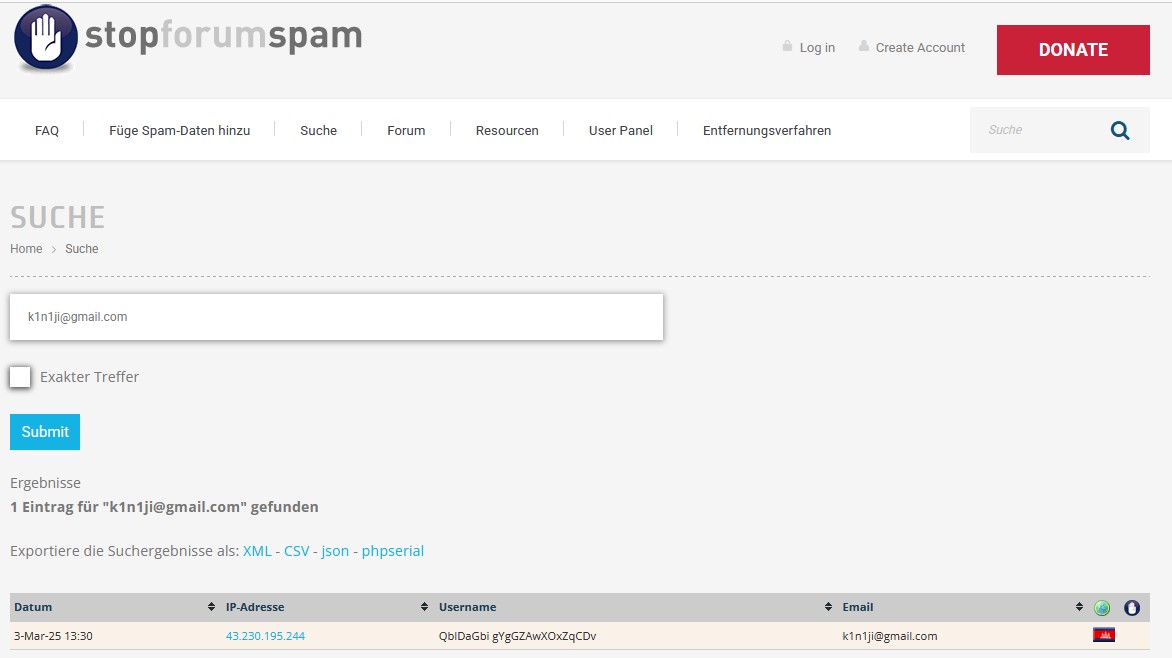Image resolution: width=1172 pixels, height=658 pixels.
Task: Click the red DONATE button
Action: (x=1073, y=50)
